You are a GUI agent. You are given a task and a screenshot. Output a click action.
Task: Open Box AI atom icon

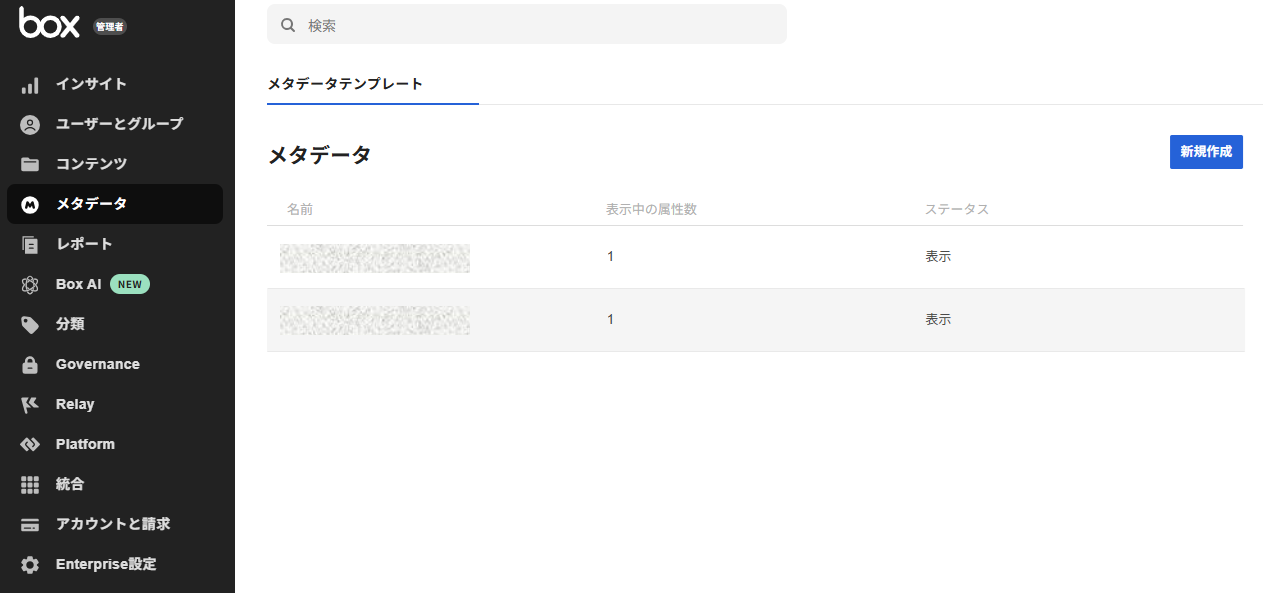30,285
